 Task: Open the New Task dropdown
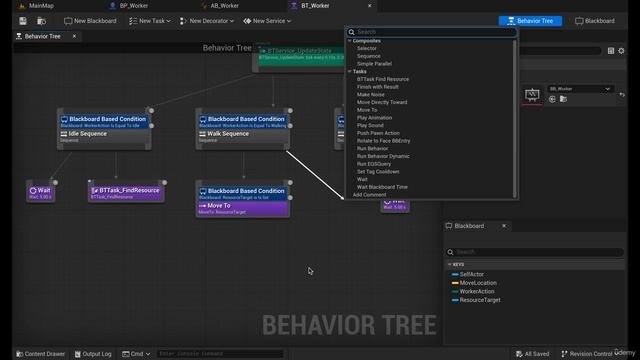point(150,21)
